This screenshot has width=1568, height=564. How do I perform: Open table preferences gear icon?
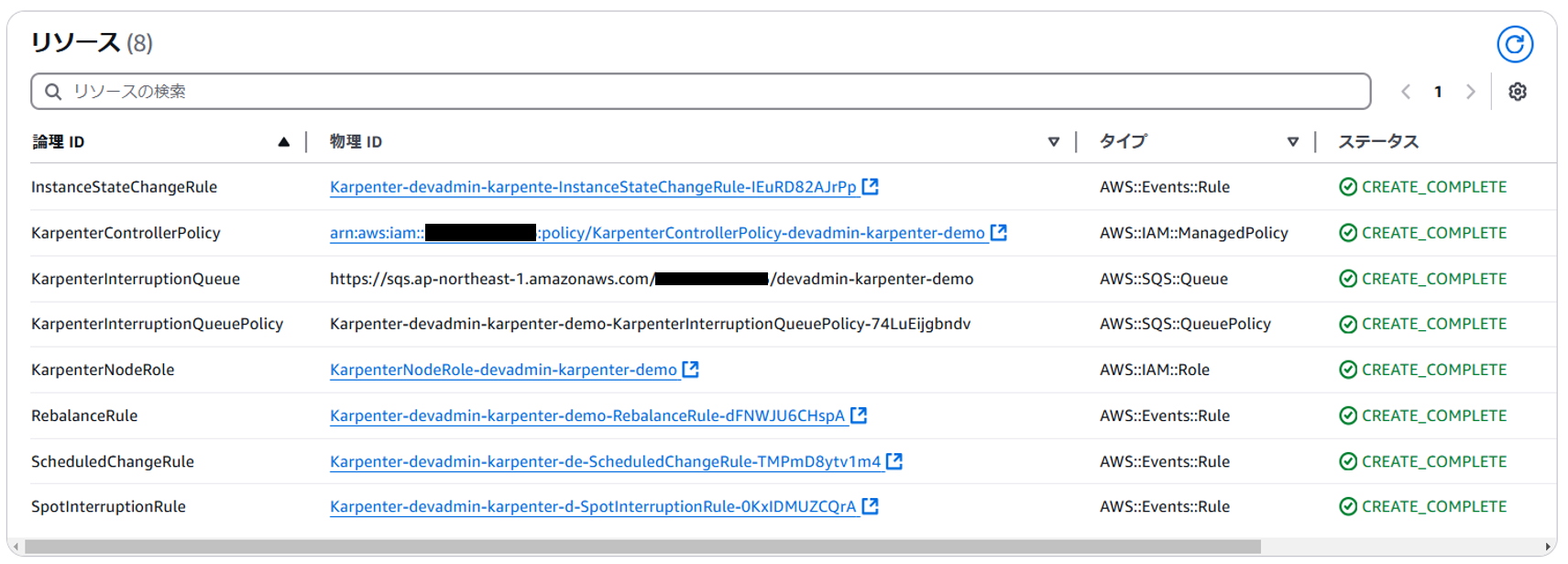(1518, 92)
